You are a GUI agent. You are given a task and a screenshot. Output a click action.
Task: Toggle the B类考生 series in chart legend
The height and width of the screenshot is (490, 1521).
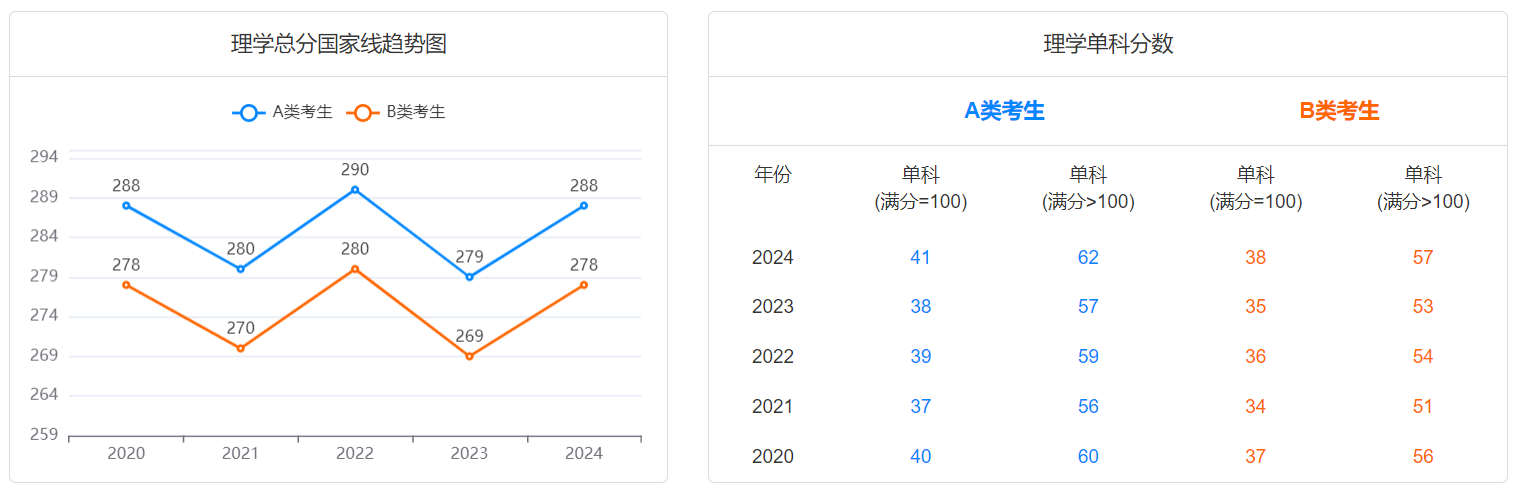(397, 112)
